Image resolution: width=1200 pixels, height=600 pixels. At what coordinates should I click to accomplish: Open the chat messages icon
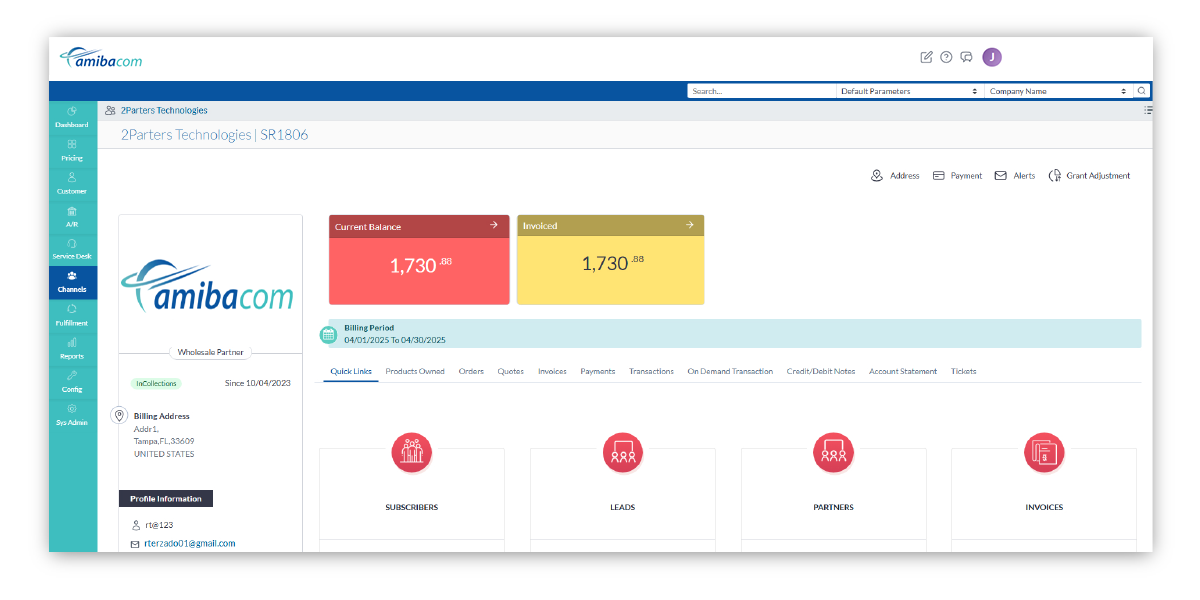[x=966, y=57]
